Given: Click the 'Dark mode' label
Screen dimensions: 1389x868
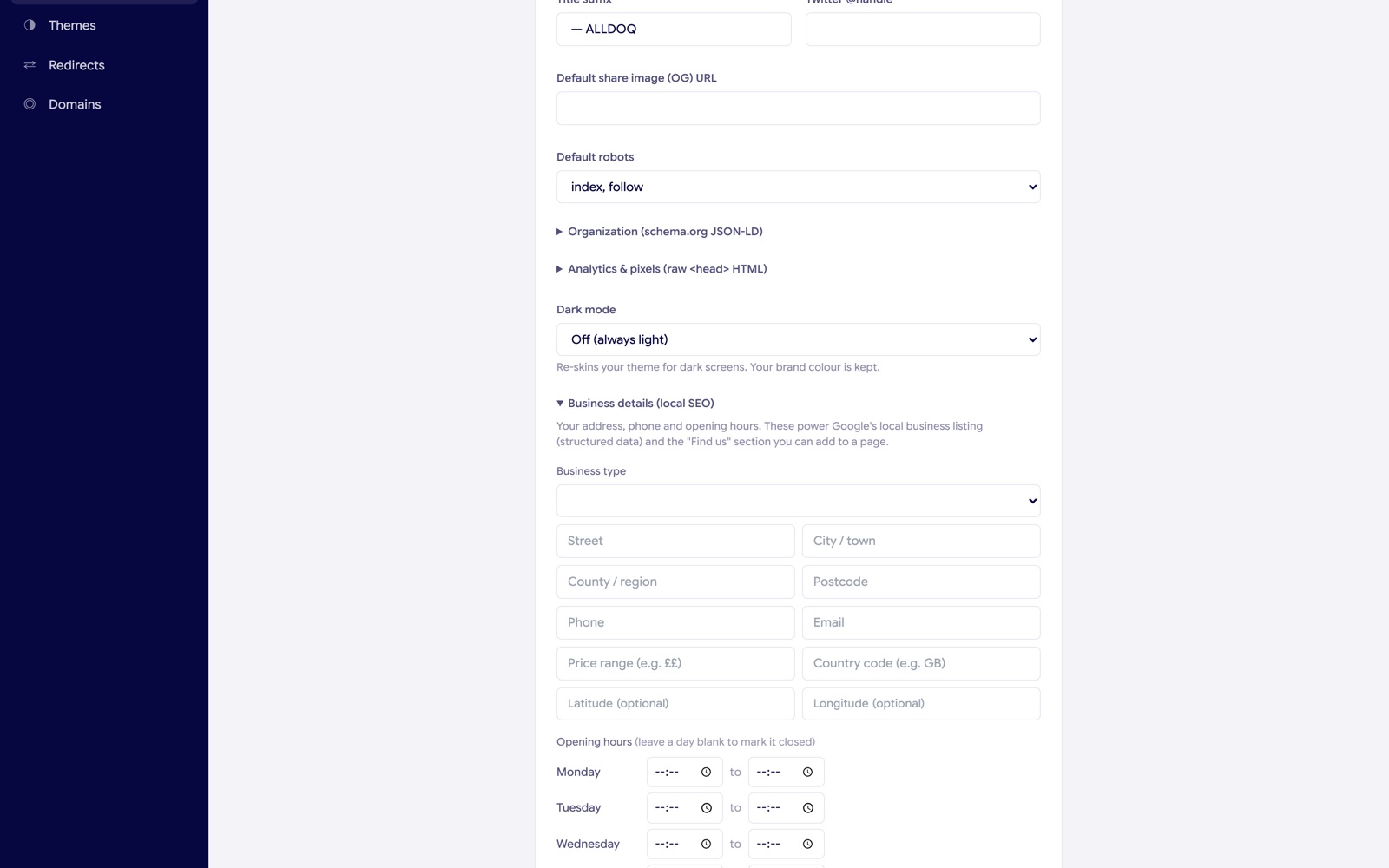Looking at the screenshot, I should 586,310.
